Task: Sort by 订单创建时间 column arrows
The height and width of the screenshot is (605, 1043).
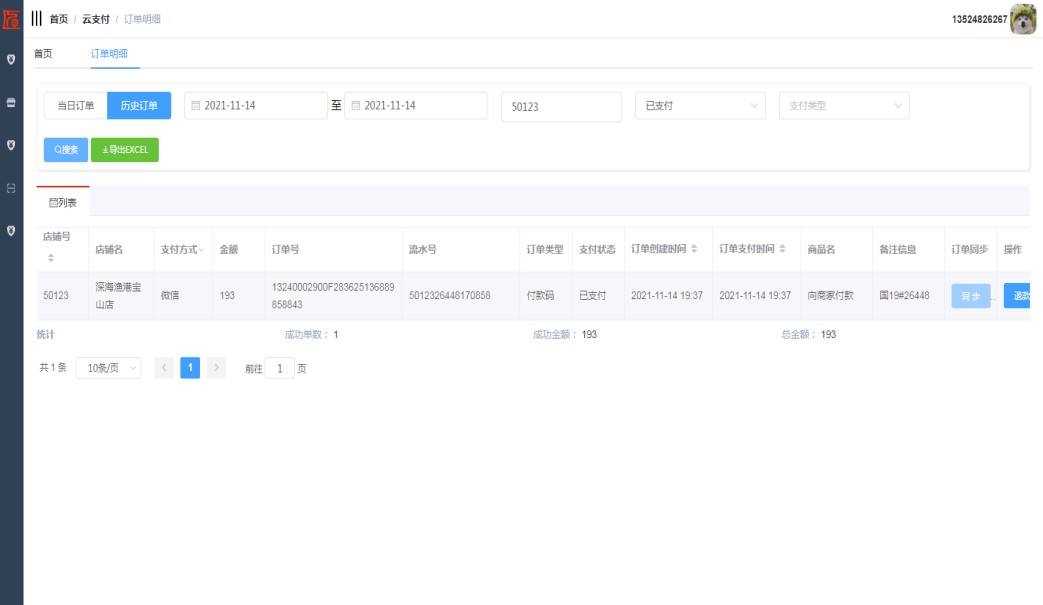Action: click(694, 249)
